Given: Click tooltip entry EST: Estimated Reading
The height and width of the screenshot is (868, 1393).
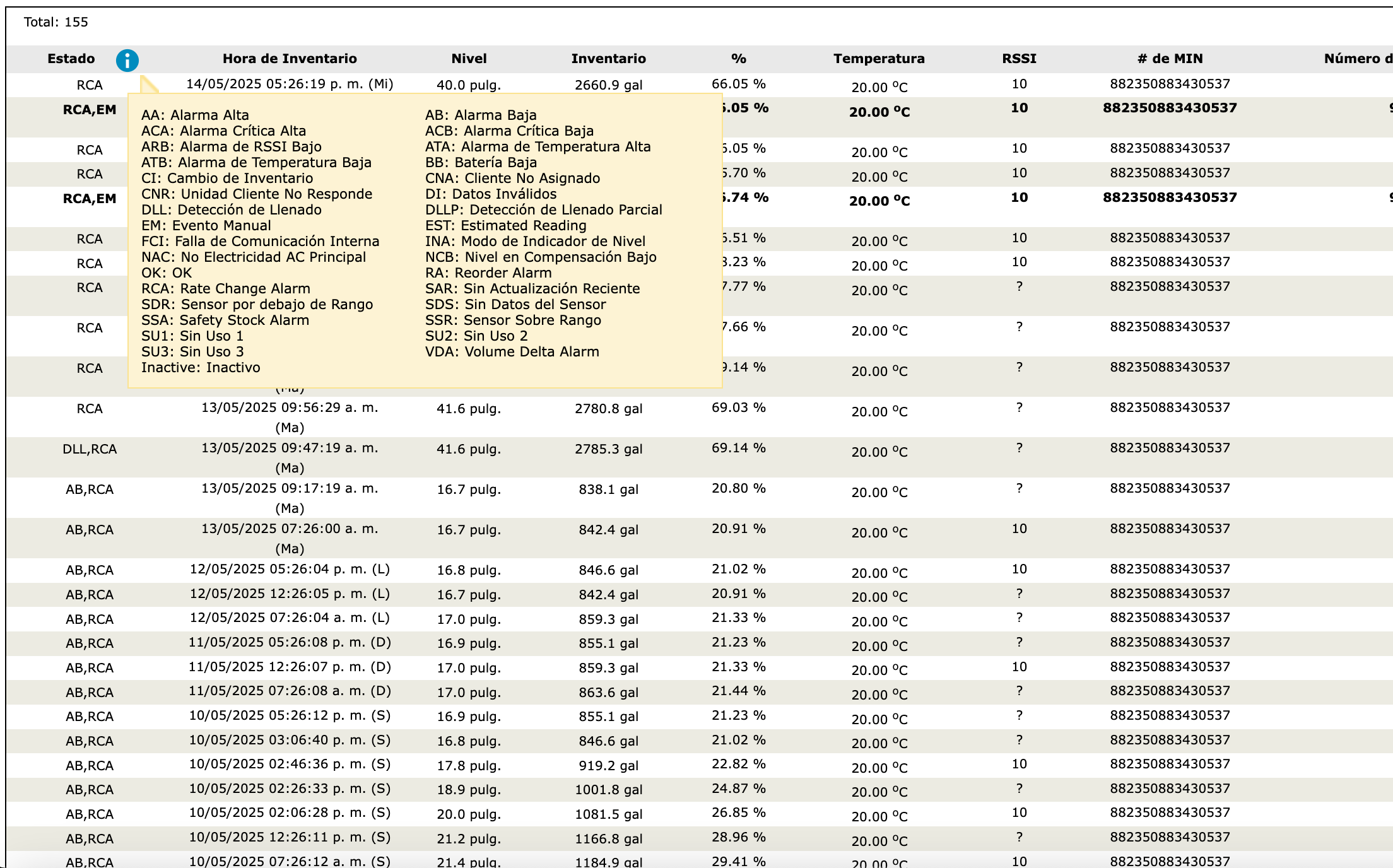Looking at the screenshot, I should click(506, 225).
